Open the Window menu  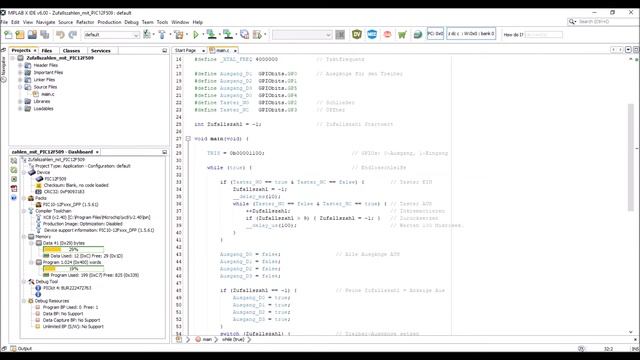tap(180, 22)
